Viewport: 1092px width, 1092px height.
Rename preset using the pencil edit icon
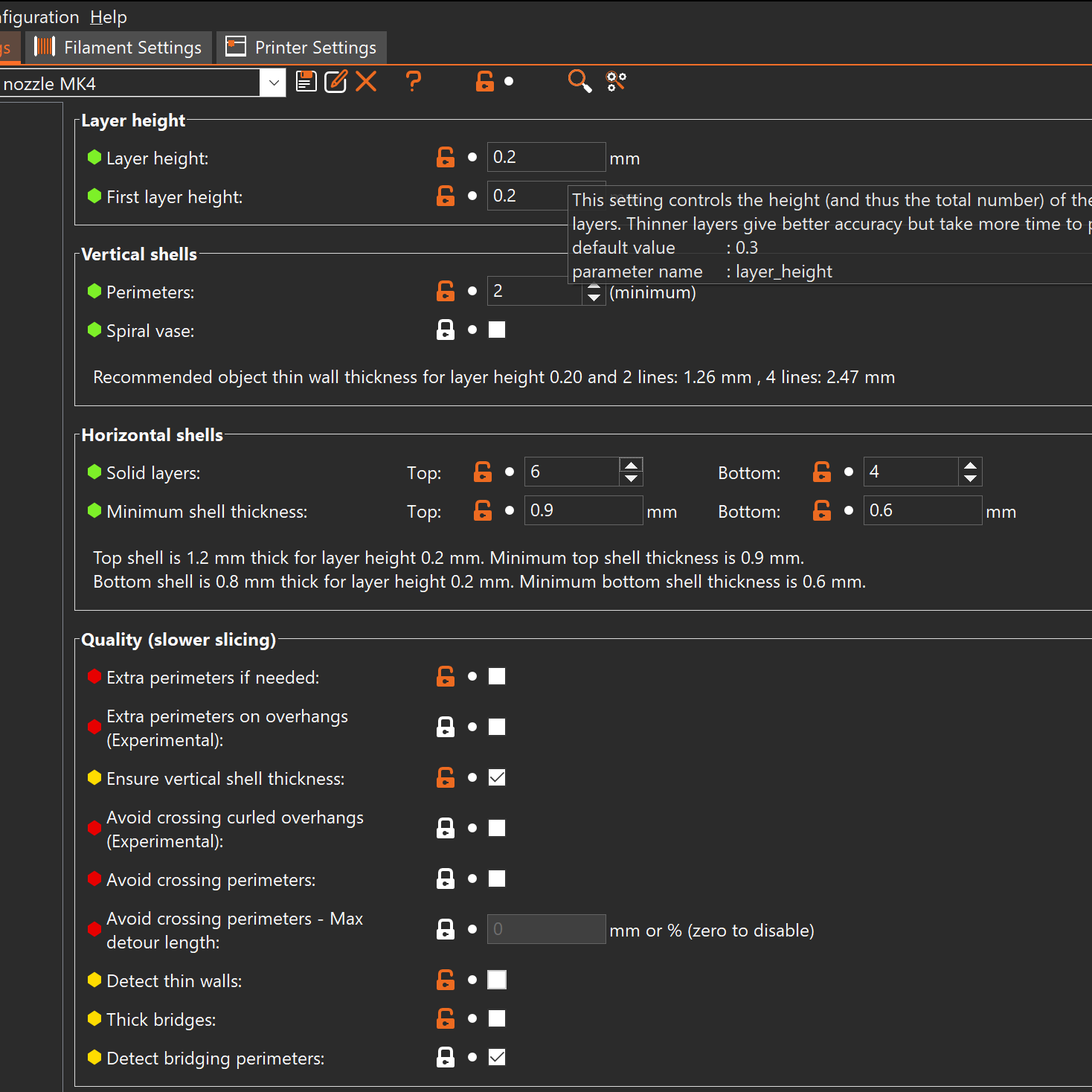pos(336,81)
